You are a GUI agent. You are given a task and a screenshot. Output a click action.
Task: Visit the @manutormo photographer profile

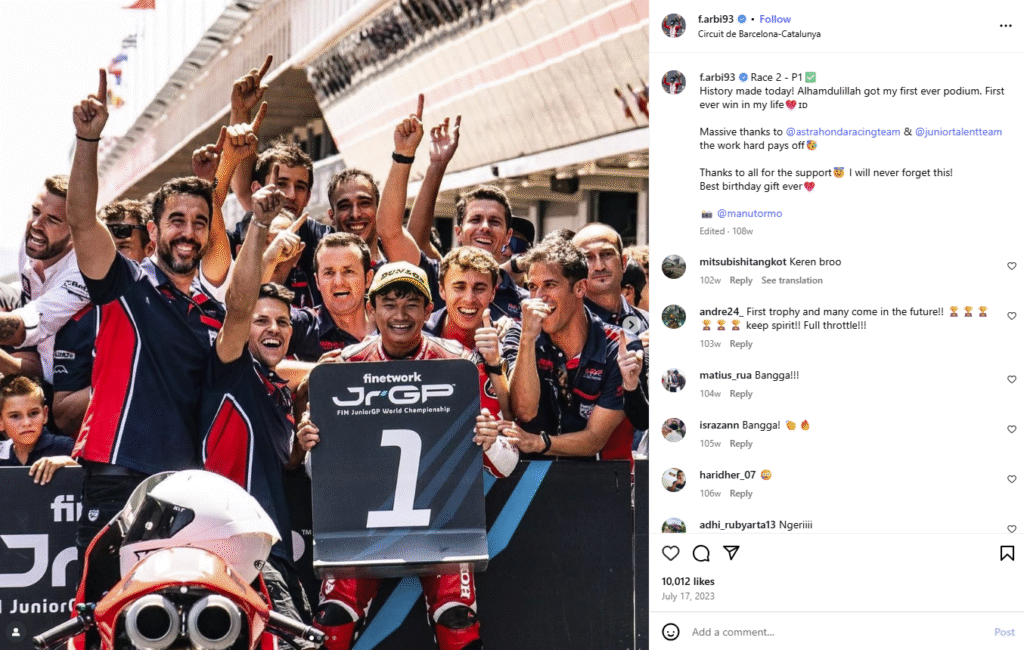point(749,213)
